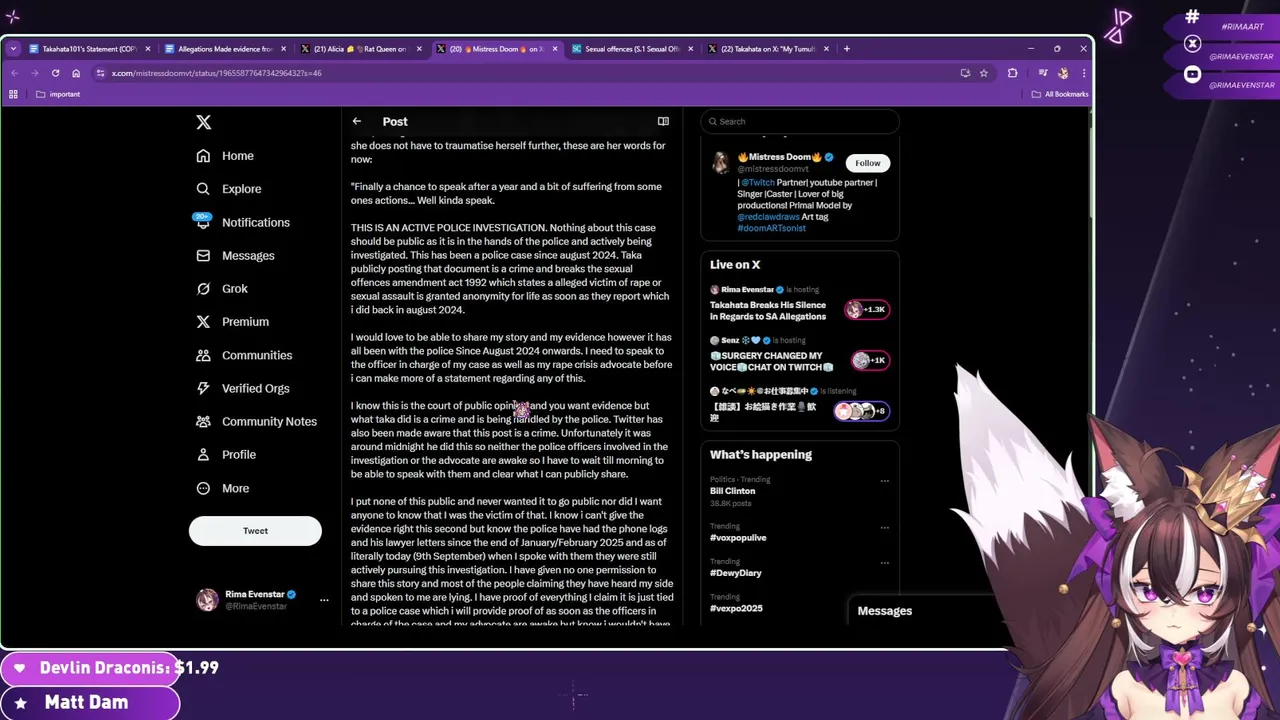
Task: Click browser back button
Action: coord(14,73)
